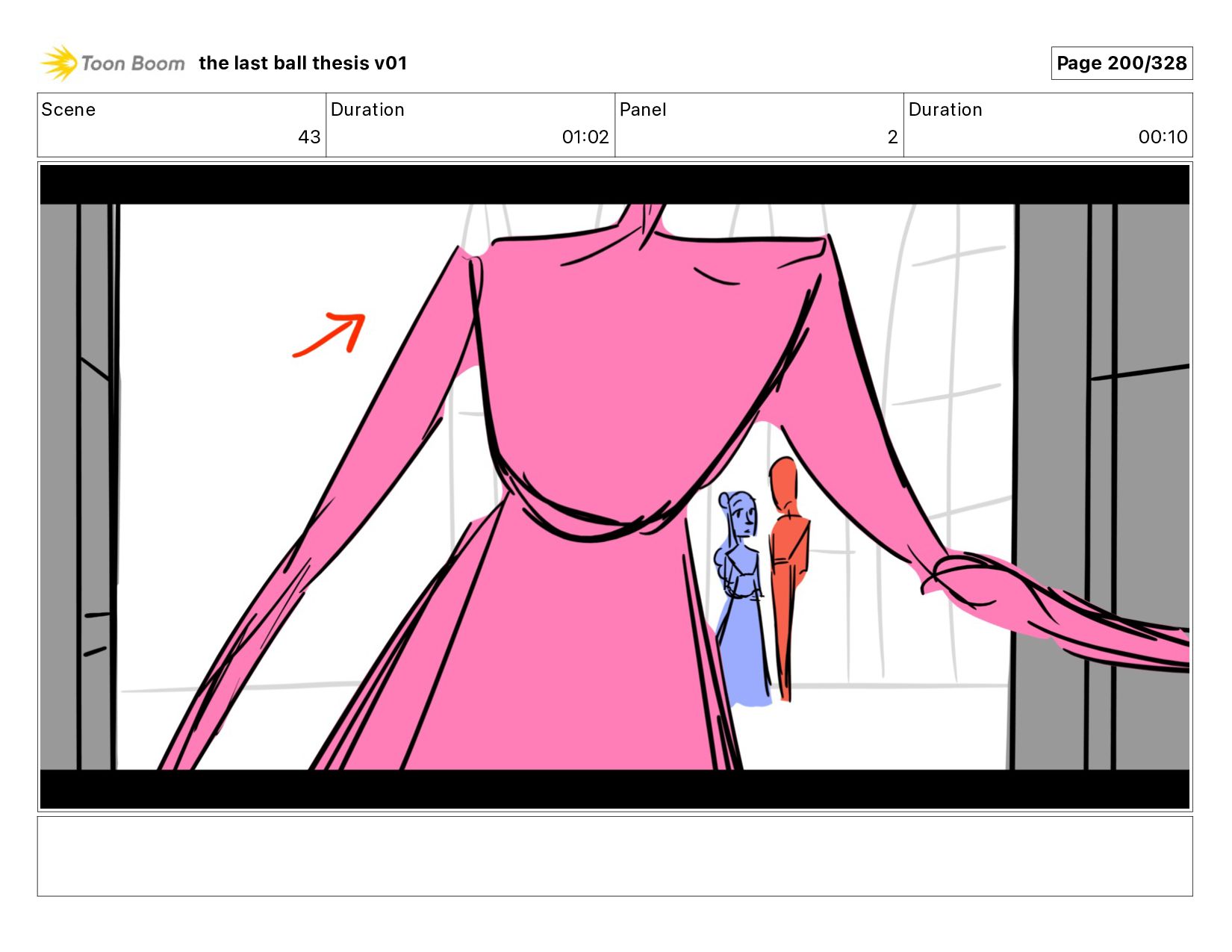Select the title 'the last ball thesis v01'
Screen dimensions: 1232x952
click(303, 63)
